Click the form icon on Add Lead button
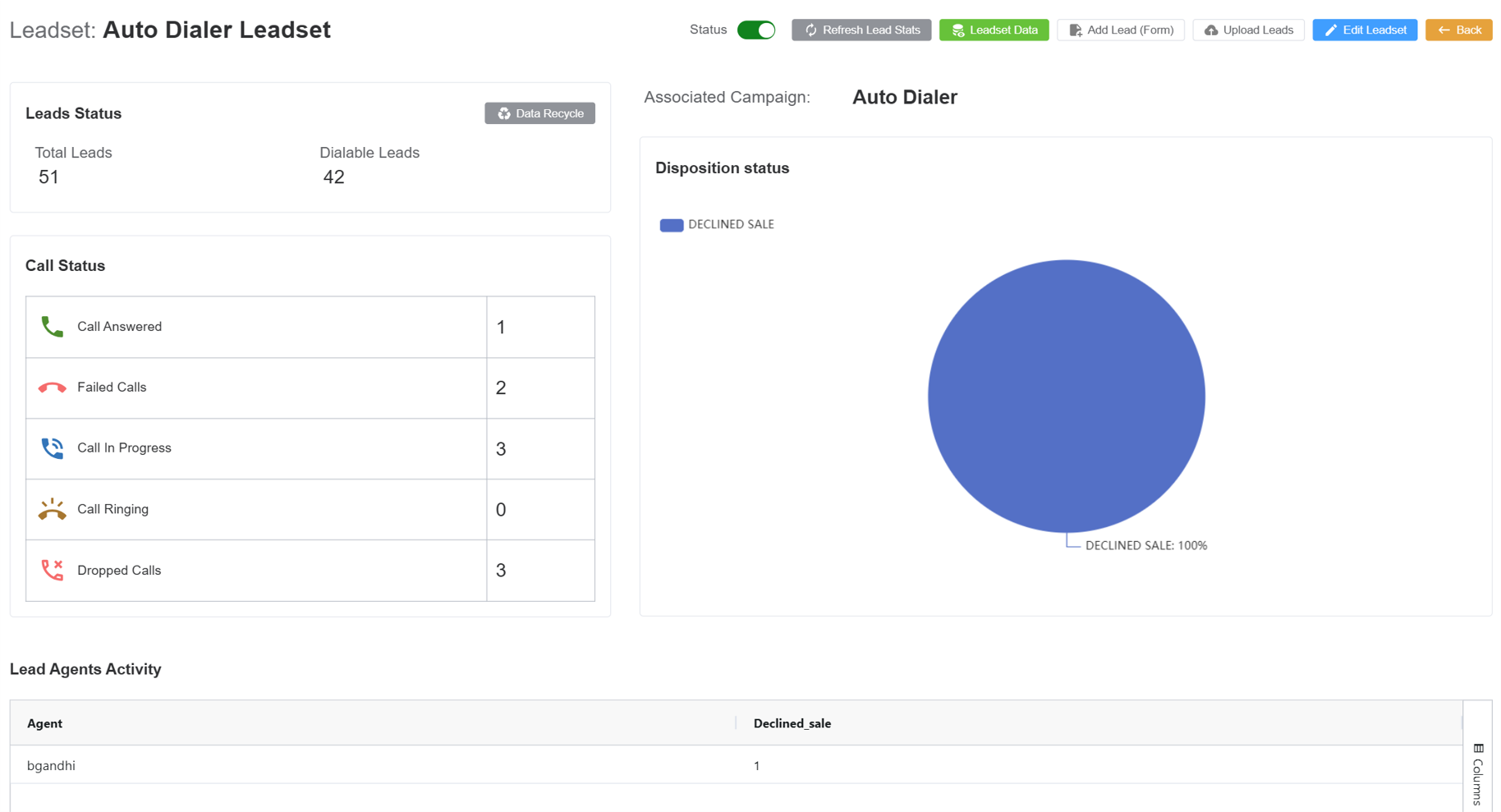This screenshot has width=1501, height=812. [1075, 30]
